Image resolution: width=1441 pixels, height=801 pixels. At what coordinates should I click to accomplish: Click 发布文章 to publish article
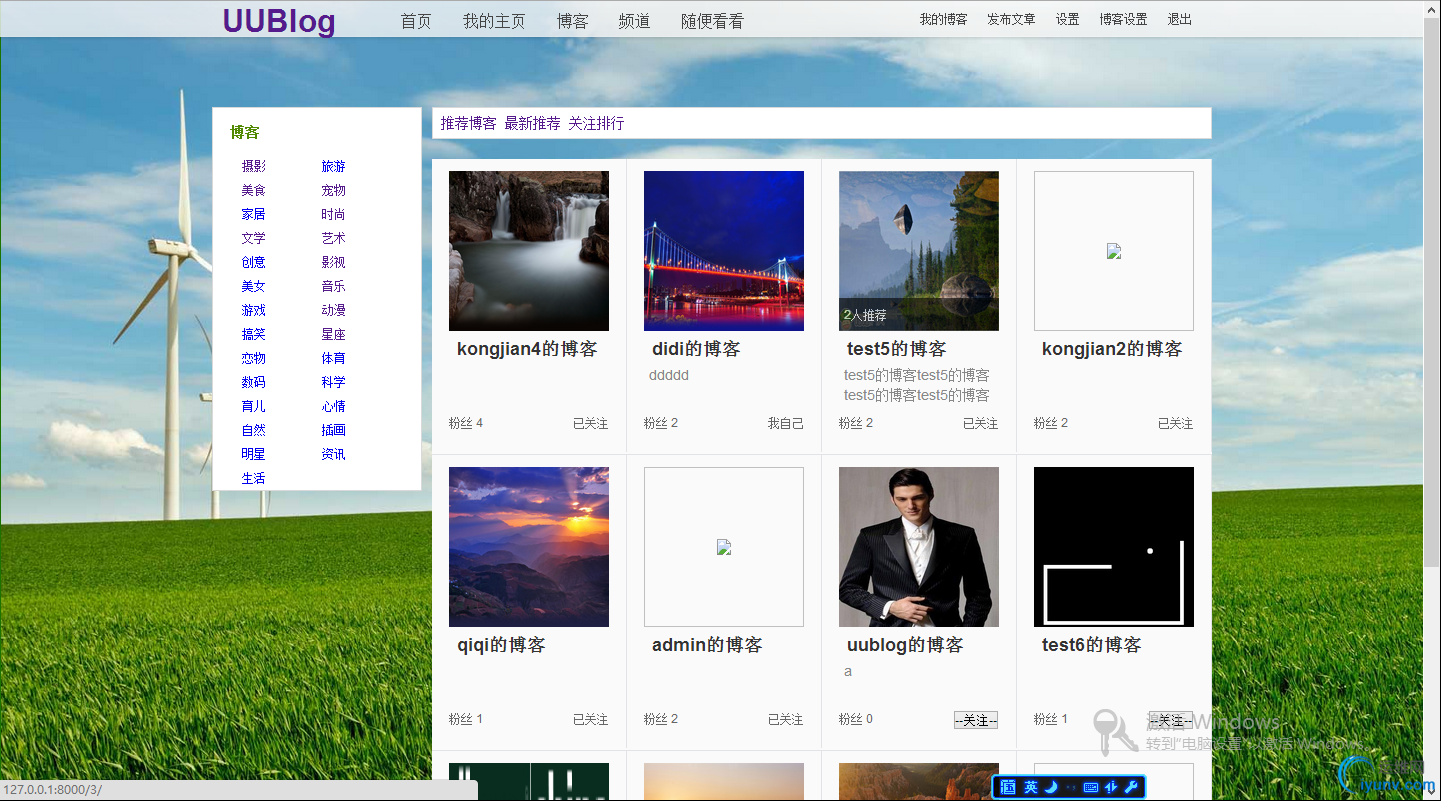click(x=1011, y=19)
